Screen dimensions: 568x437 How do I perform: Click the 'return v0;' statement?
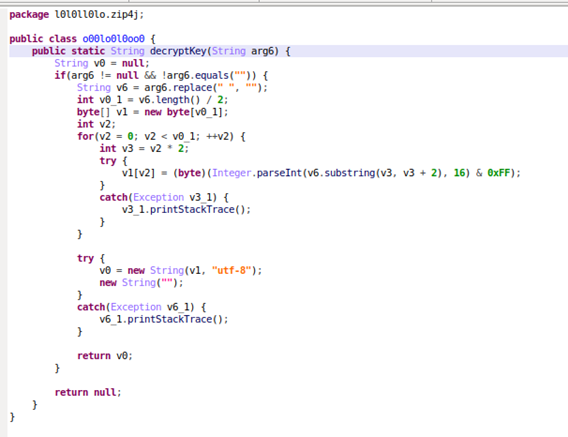tap(105, 356)
